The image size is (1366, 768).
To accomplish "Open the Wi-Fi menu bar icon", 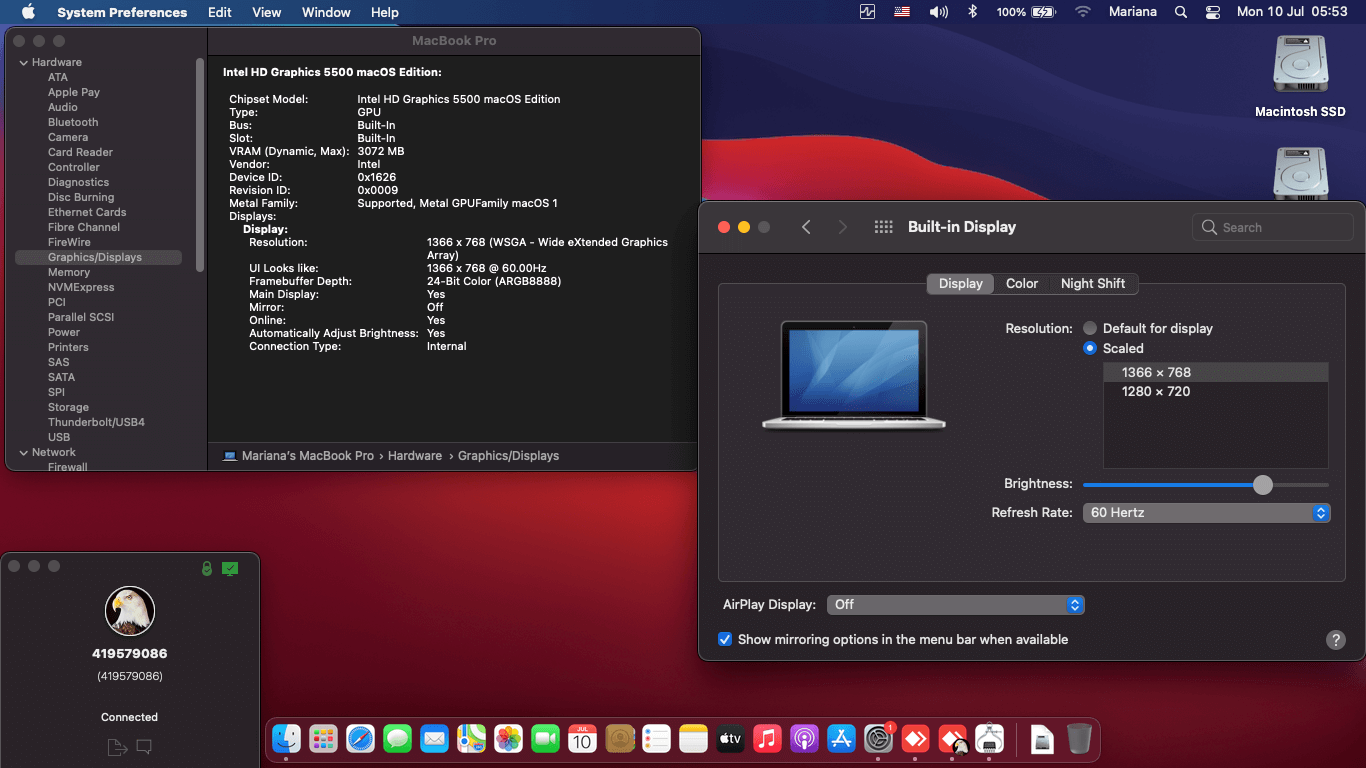I will [1082, 12].
